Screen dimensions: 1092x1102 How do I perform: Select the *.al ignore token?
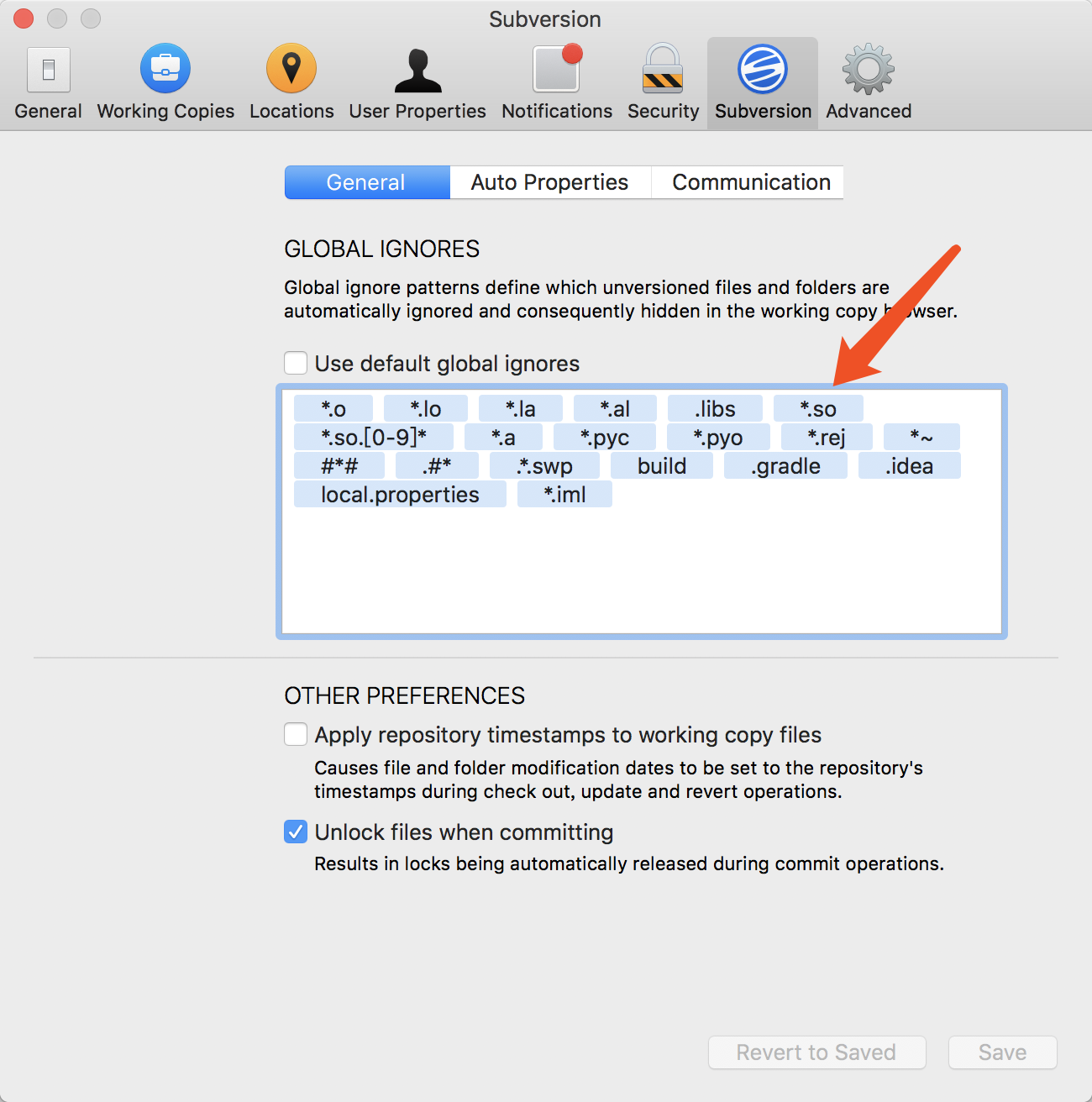click(x=615, y=409)
